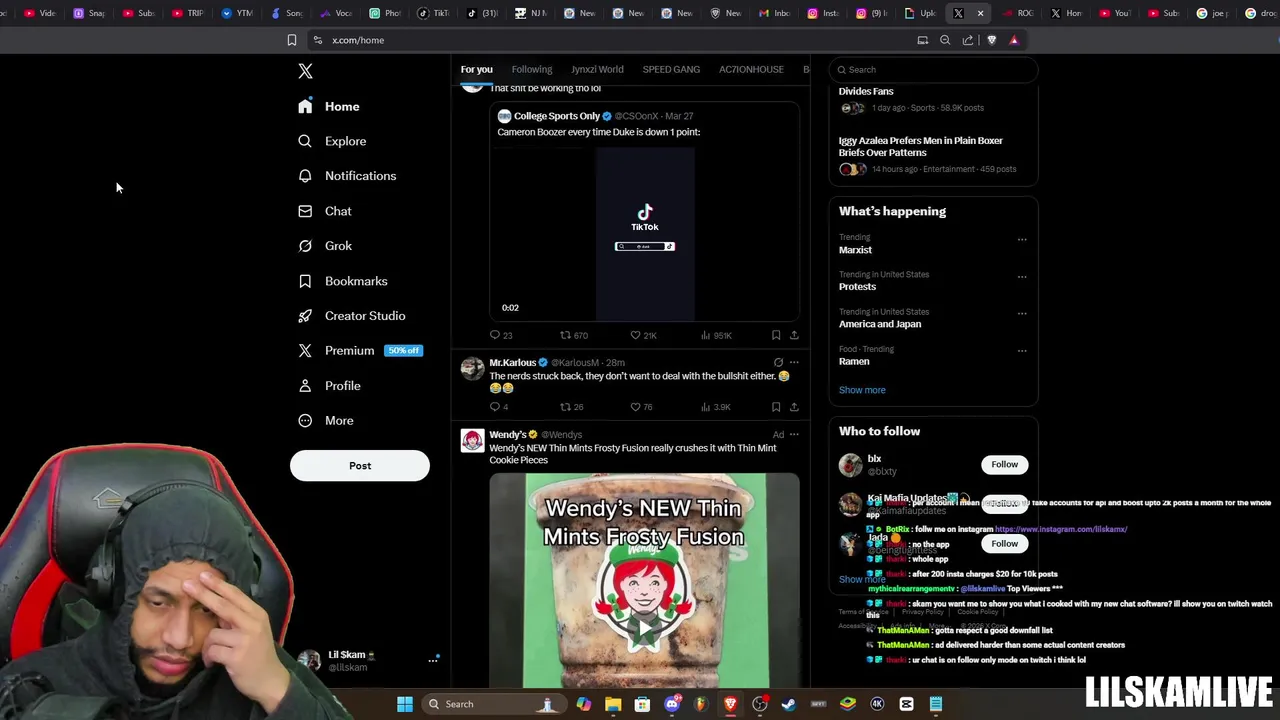
Task: Open more options for Protests trend
Action: (x=1022, y=276)
